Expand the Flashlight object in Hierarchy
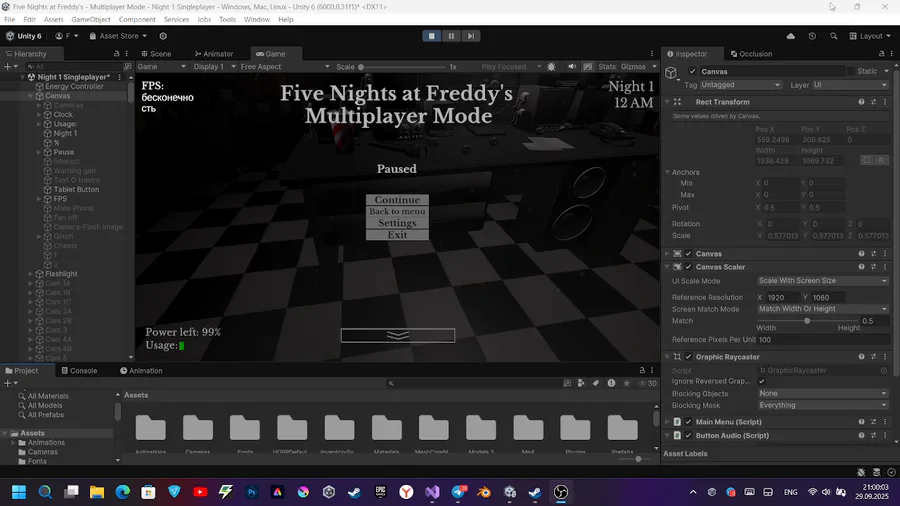 click(x=30, y=274)
